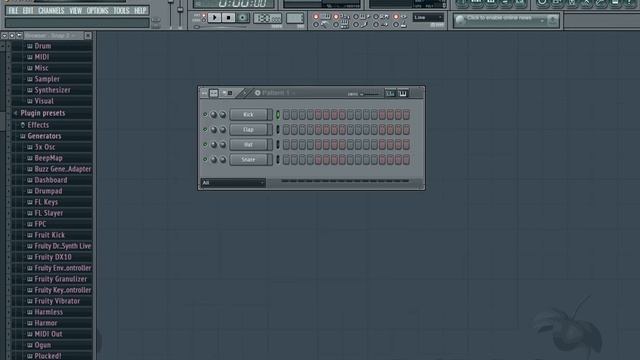Click the step sequencer options menu icon
The image size is (640, 360).
tap(204, 93)
